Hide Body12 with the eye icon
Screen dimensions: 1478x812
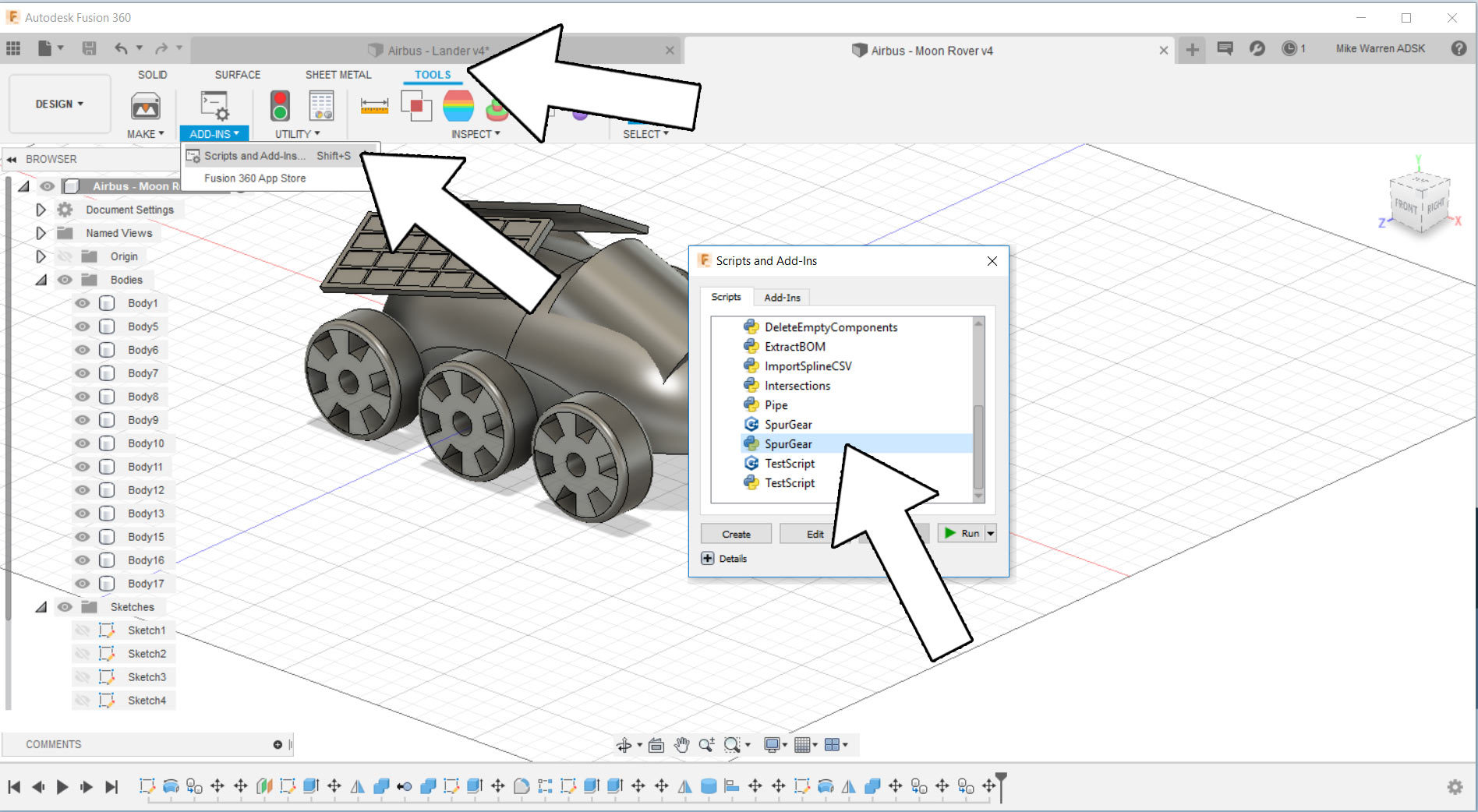[82, 490]
